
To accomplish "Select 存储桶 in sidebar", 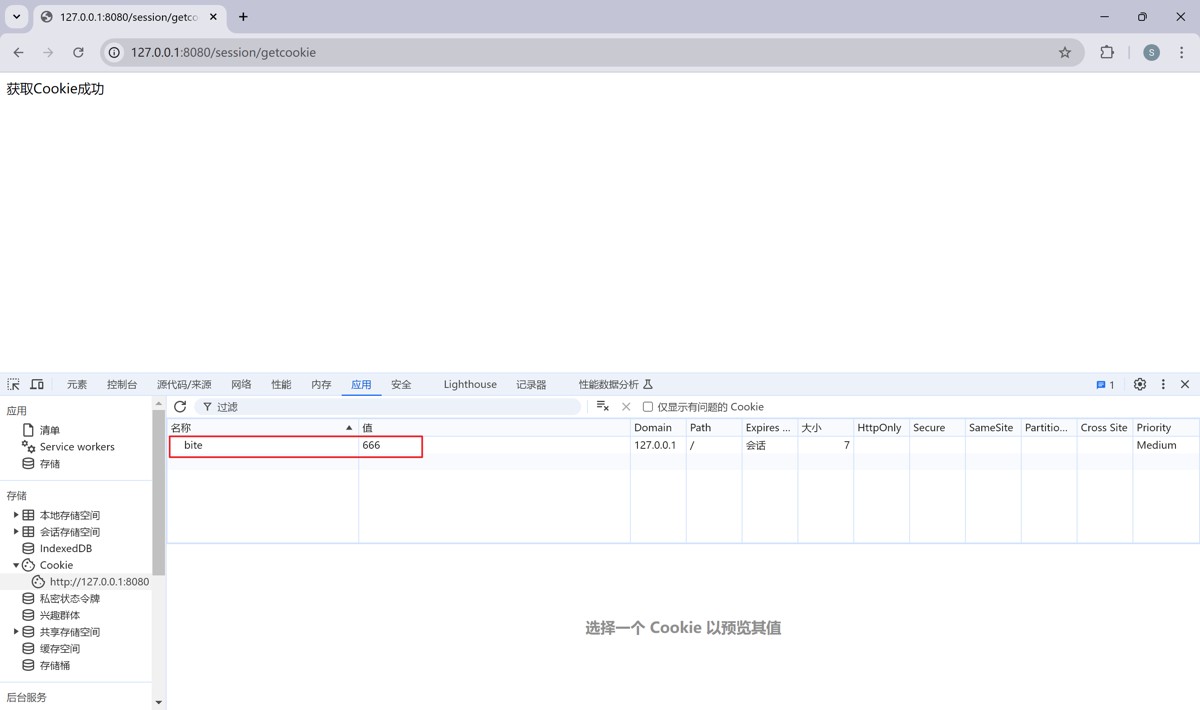I will (x=54, y=665).
